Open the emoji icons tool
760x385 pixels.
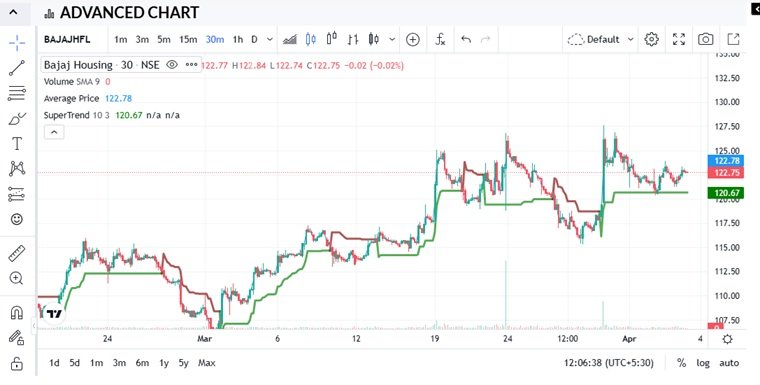(17, 219)
